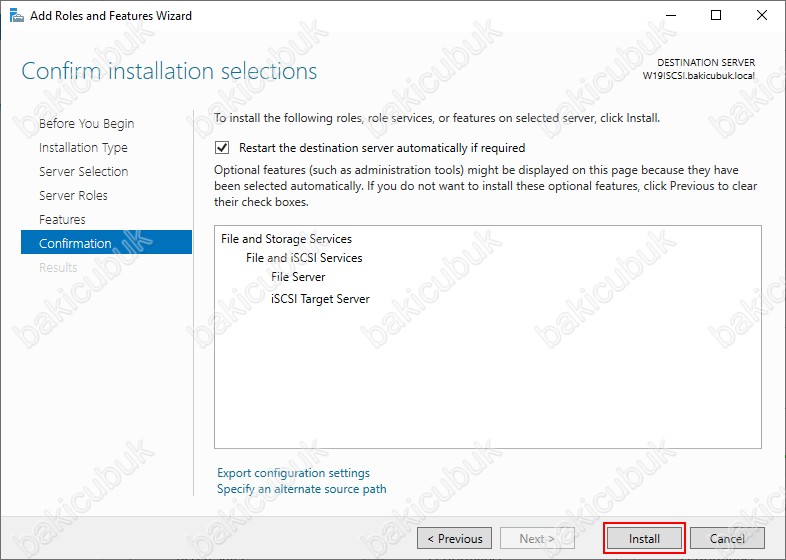Uncheck the restart automatically checkbox
786x560 pixels.
tap(222, 147)
